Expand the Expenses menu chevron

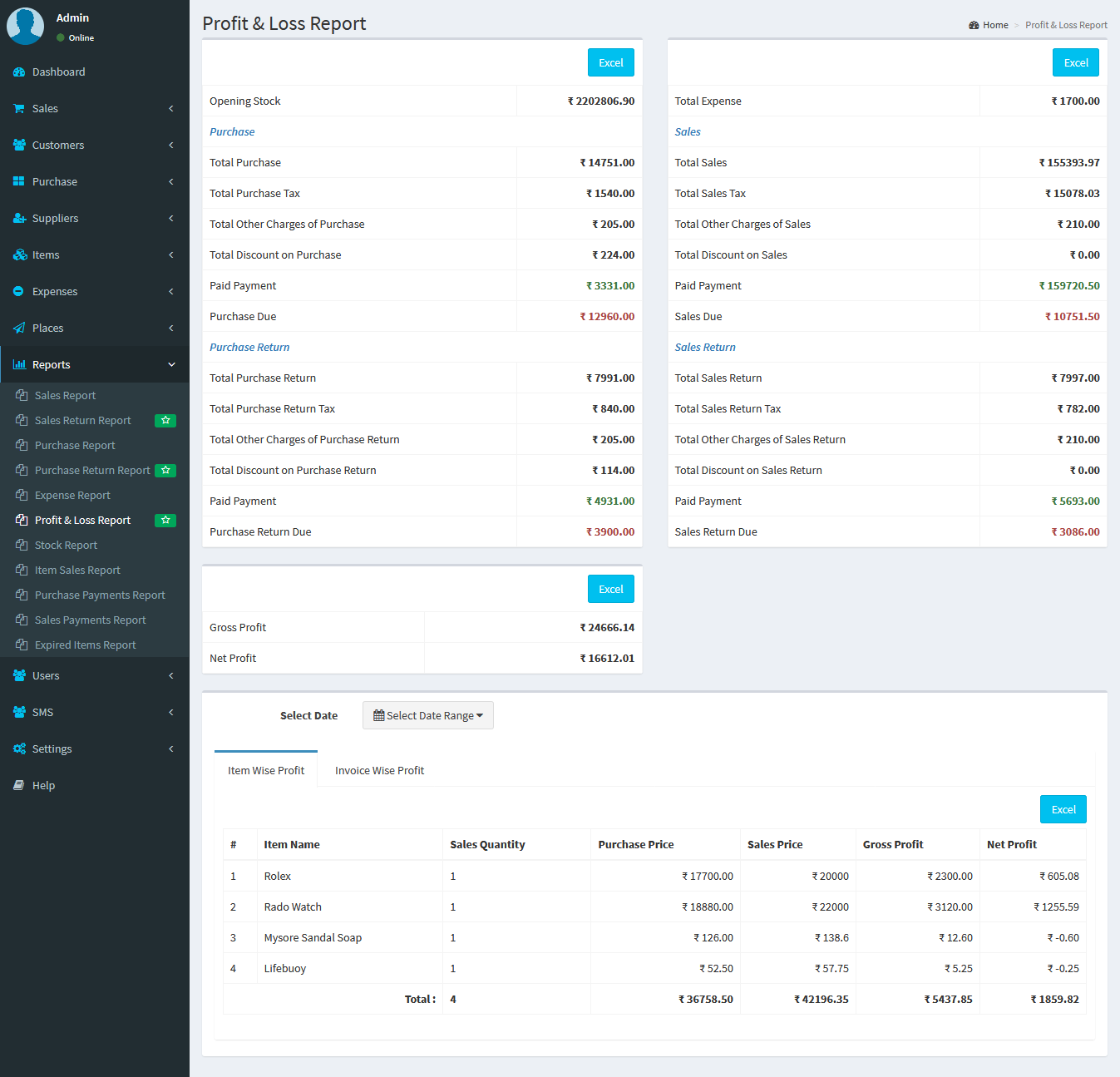171,292
